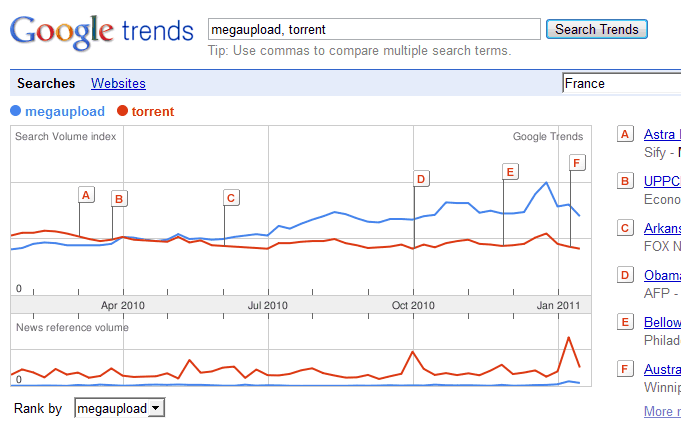This screenshot has width=681, height=430.
Task: Click the red torrent legend dot
Action: click(x=122, y=111)
